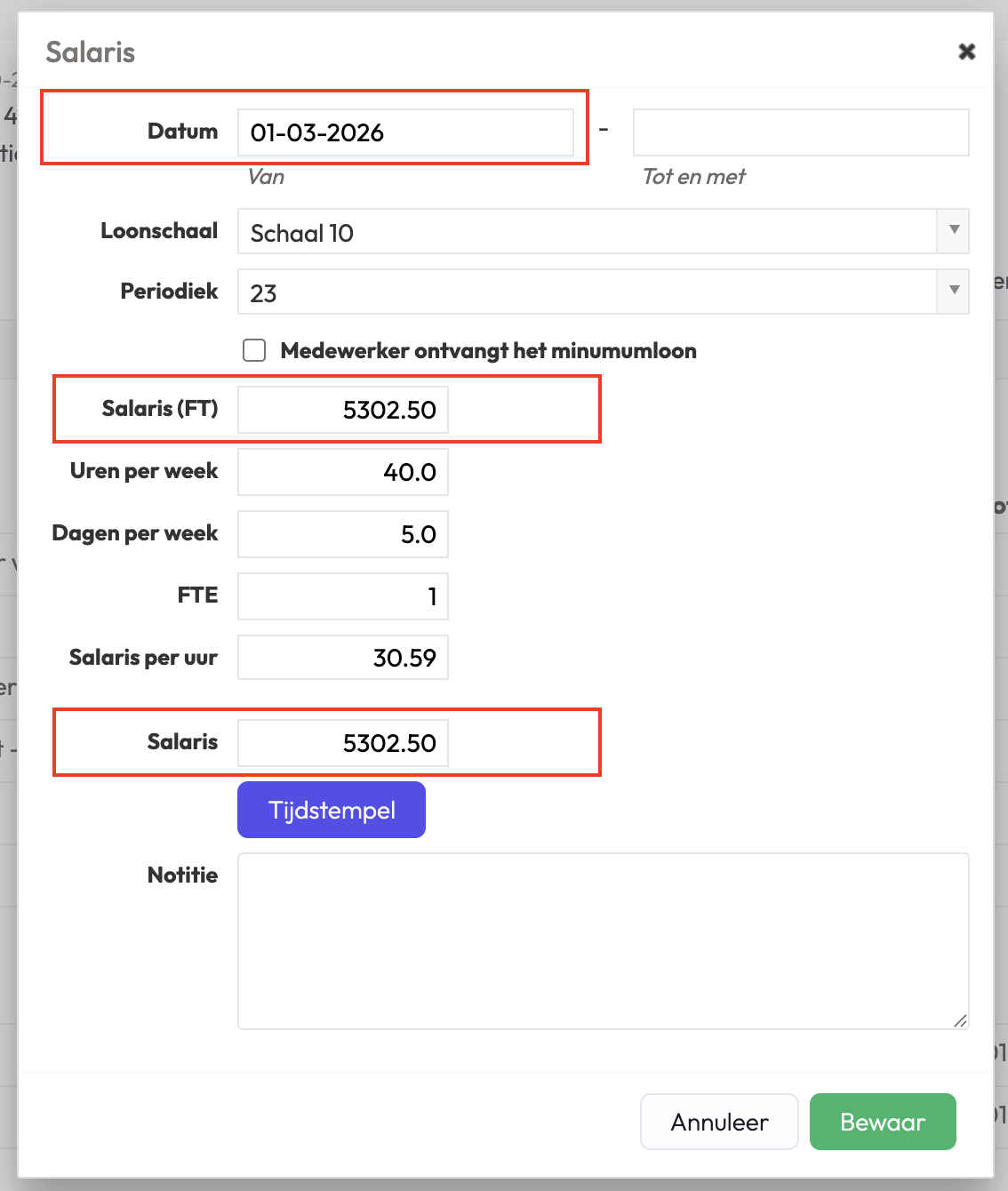This screenshot has width=1008, height=1191.
Task: Close the Salaris dialog with the X
Action: 966,52
